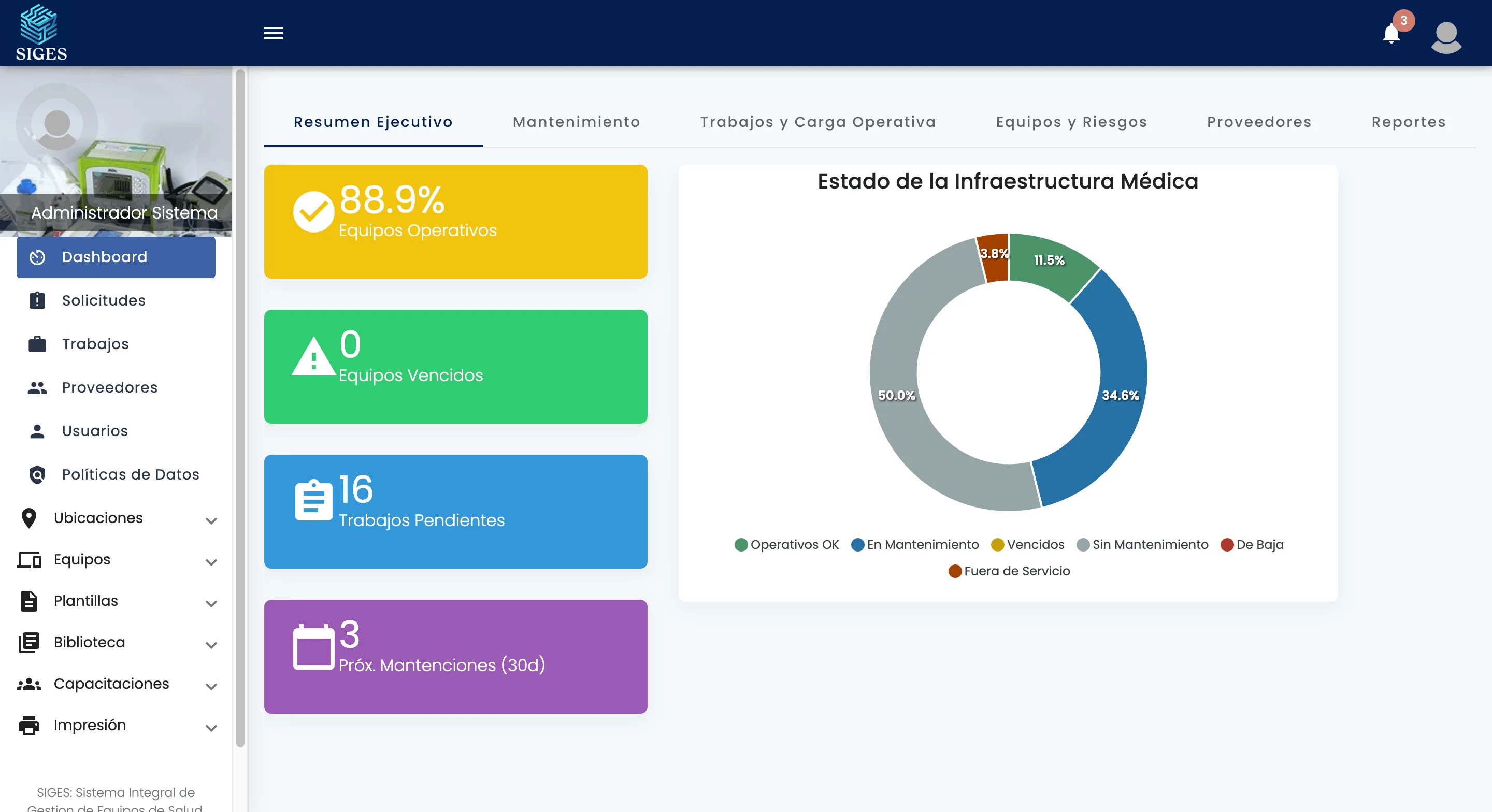Image resolution: width=1492 pixels, height=812 pixels.
Task: Click the sidebar vertical scrollbar
Action: [240, 408]
